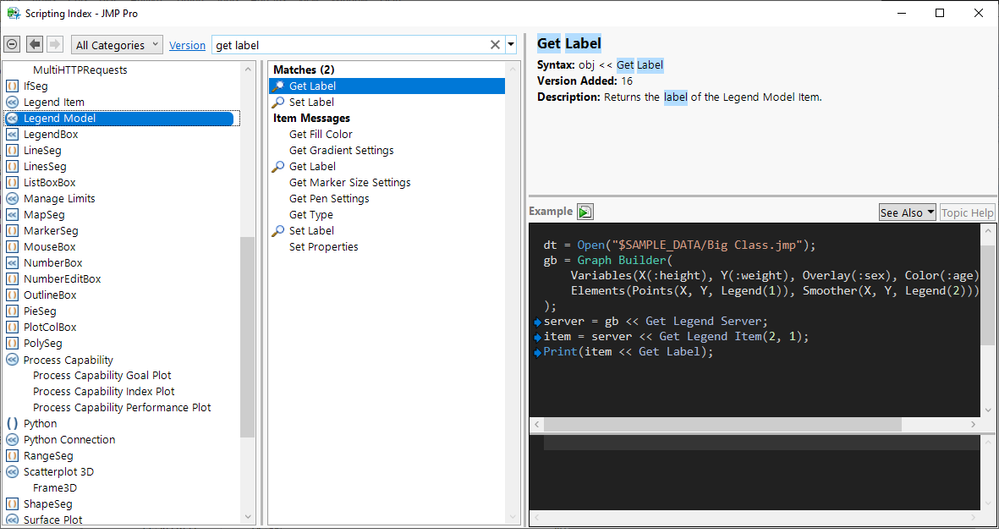The image size is (999, 529).
Task: Select PlotColBox in the object list
Action: pos(50,327)
